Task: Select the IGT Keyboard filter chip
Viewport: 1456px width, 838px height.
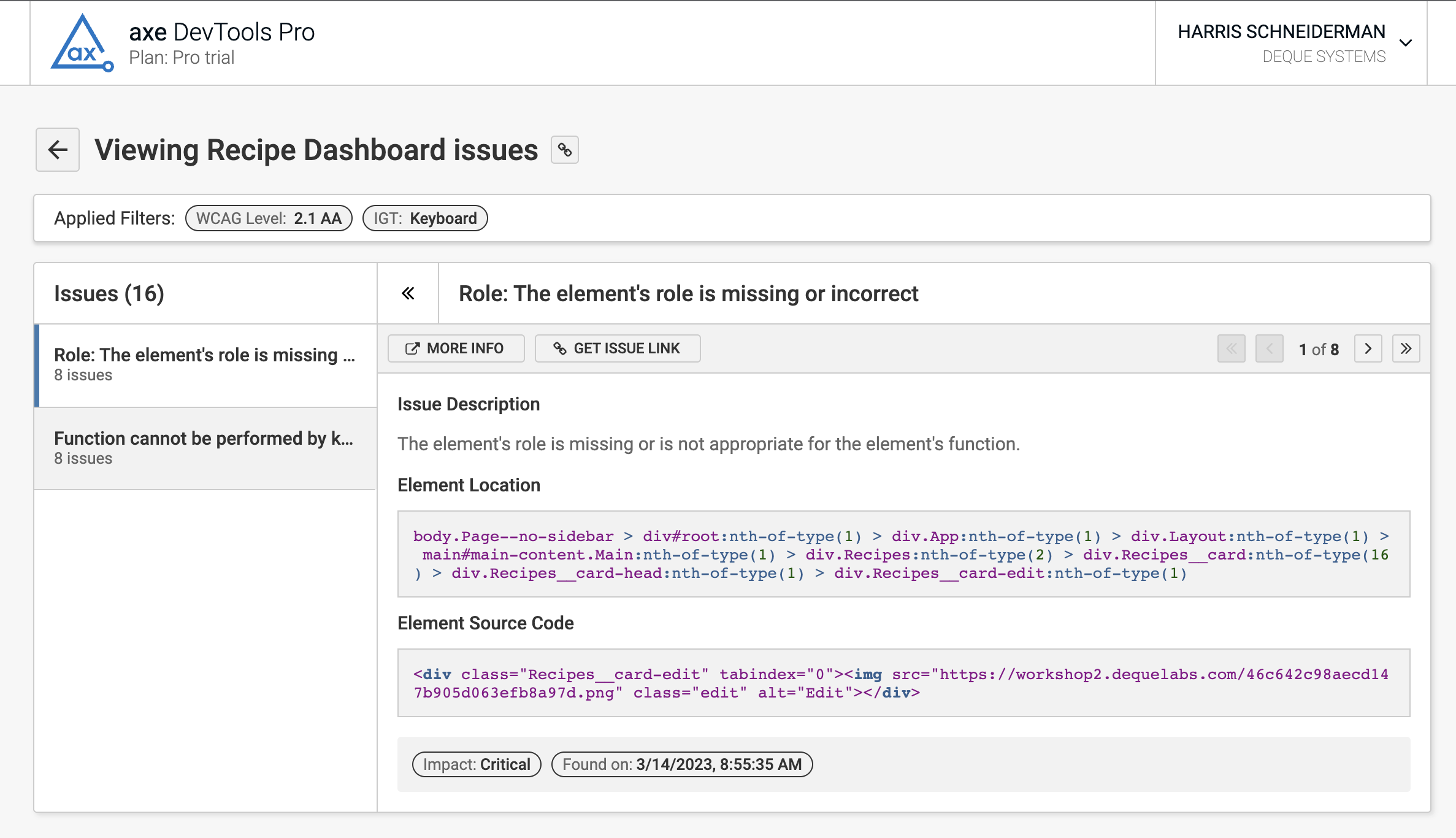Action: (424, 218)
